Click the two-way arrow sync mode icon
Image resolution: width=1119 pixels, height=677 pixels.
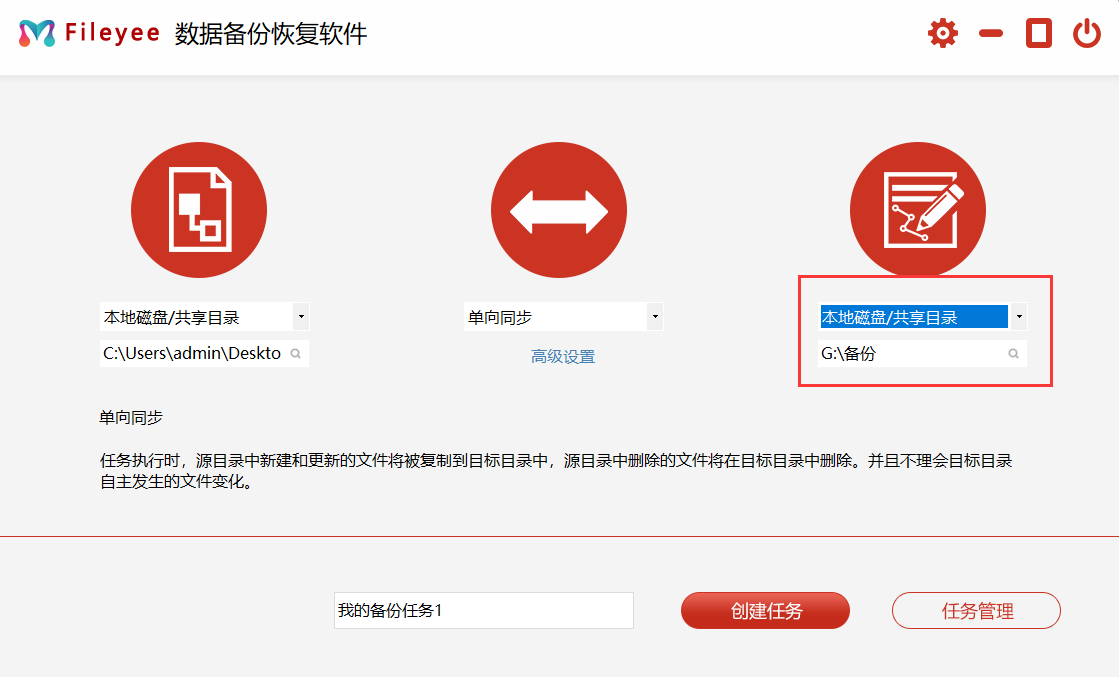(x=558, y=209)
